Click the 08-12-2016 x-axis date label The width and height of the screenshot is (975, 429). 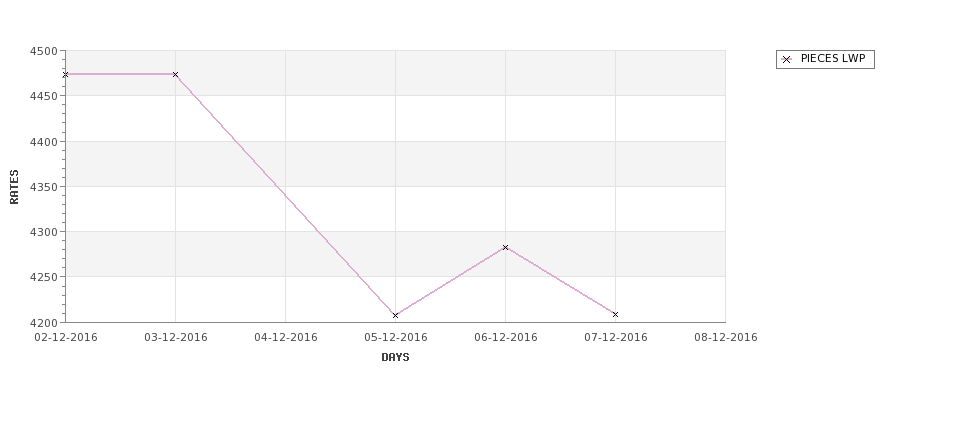[726, 338]
